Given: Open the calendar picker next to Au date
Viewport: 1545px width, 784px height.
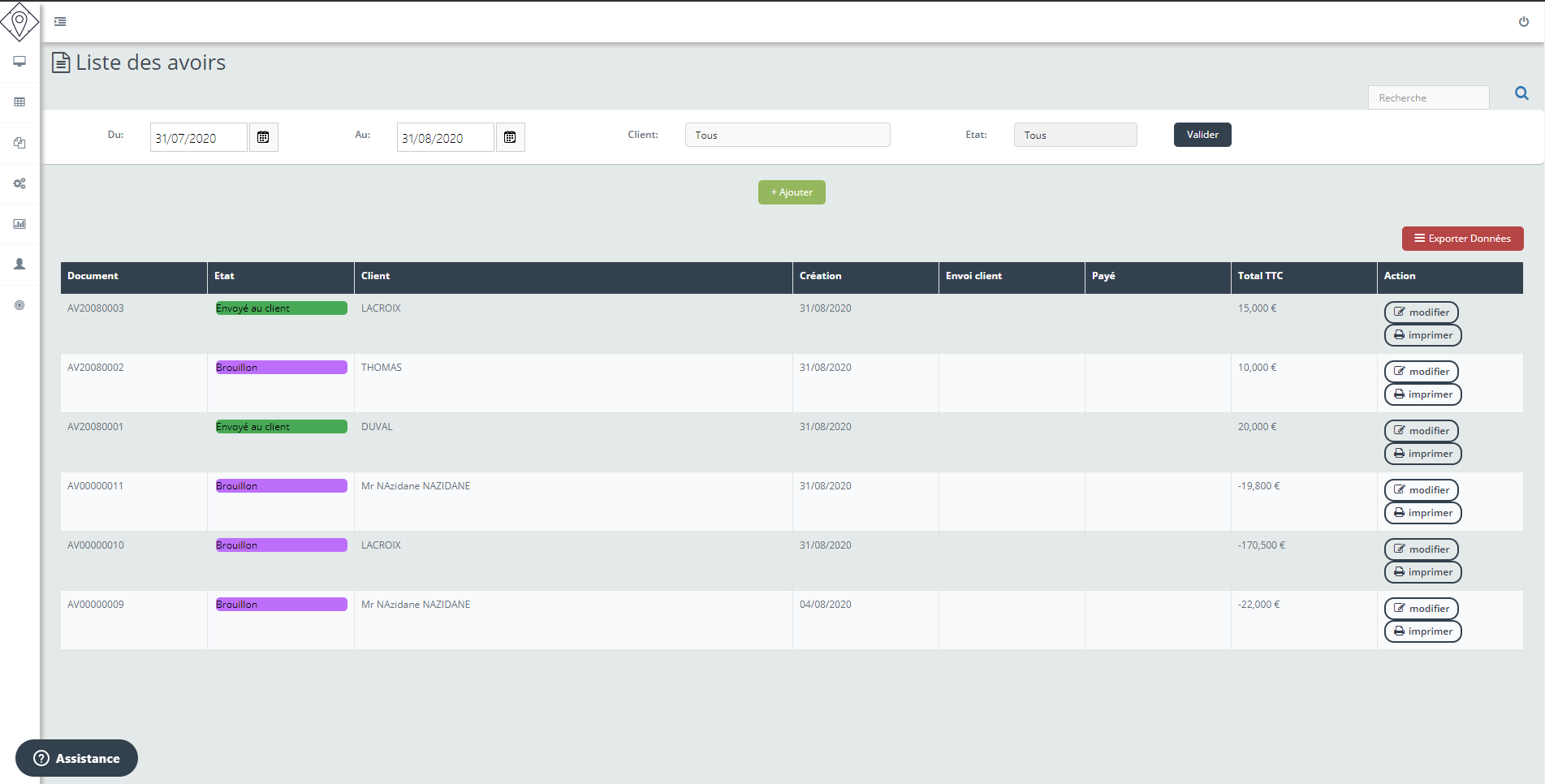Looking at the screenshot, I should tap(510, 137).
